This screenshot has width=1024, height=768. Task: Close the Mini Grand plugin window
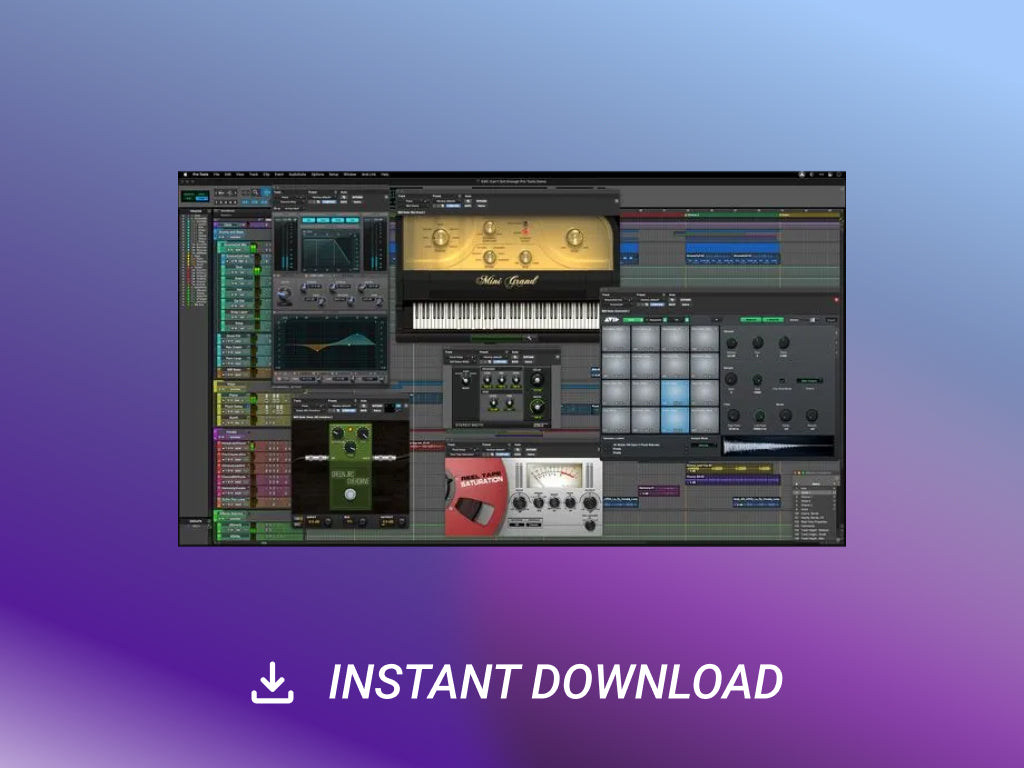point(616,201)
